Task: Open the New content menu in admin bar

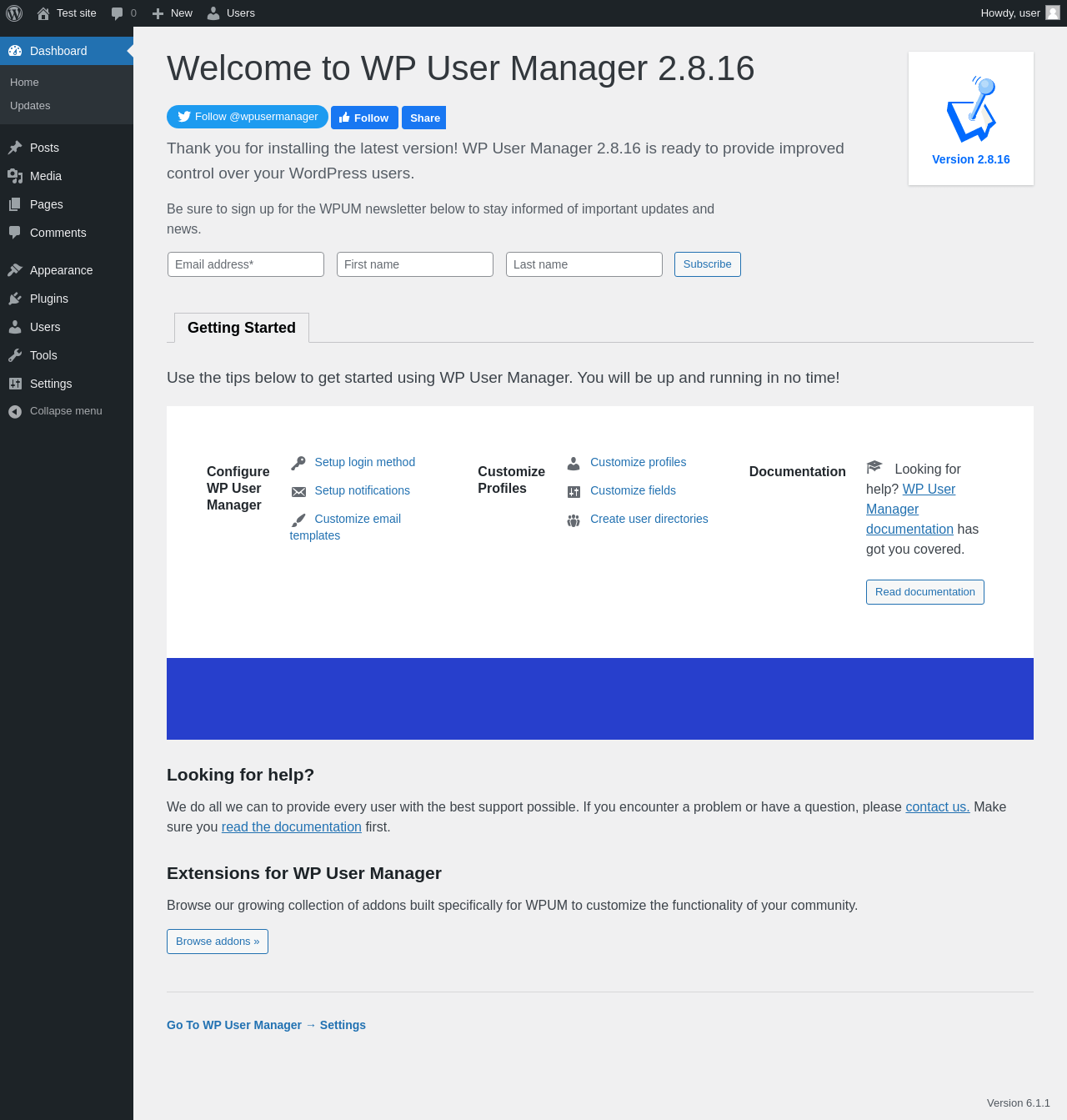Action: (x=173, y=13)
